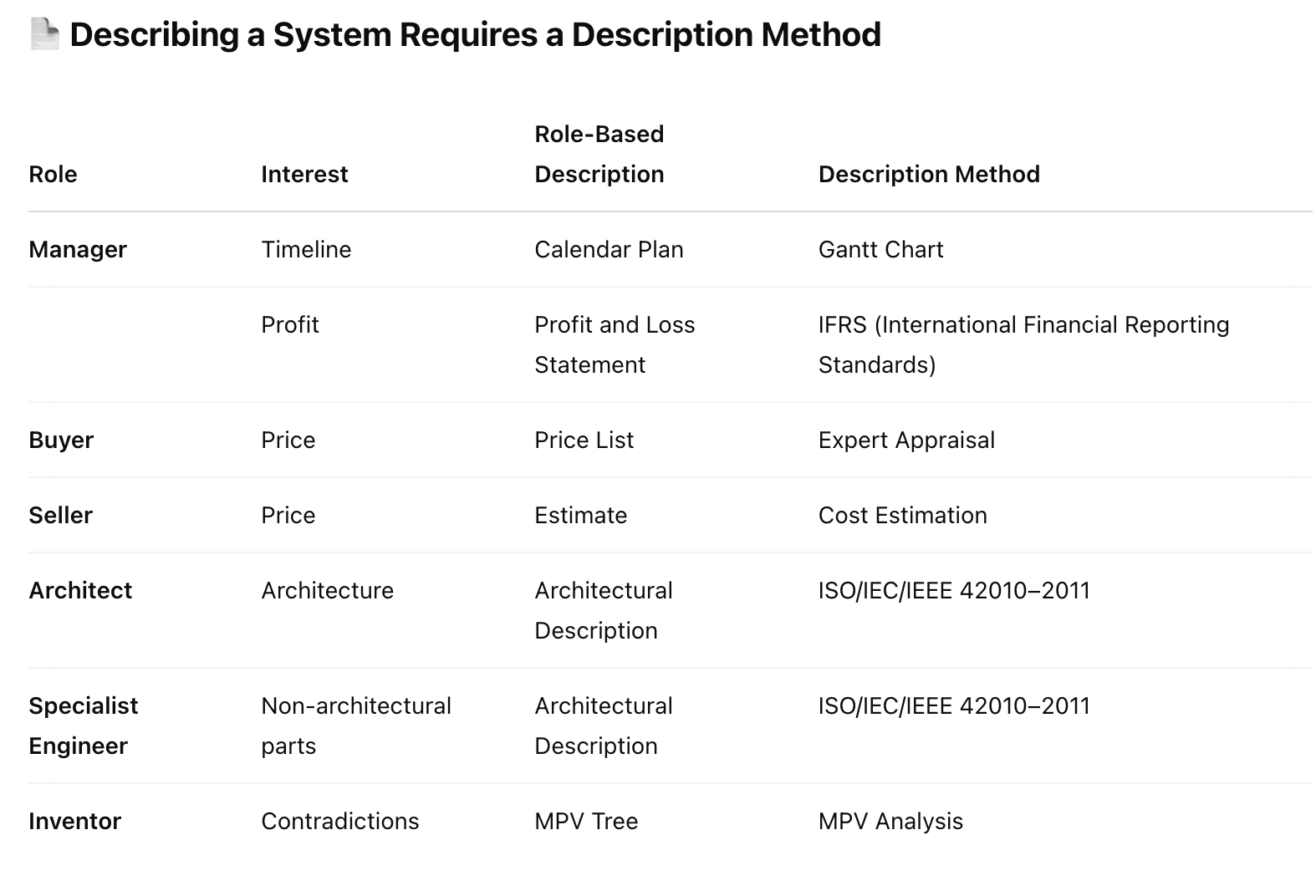Select the Cost Estimation cell
Image resolution: width=1316 pixels, height=896 pixels.
coord(902,515)
